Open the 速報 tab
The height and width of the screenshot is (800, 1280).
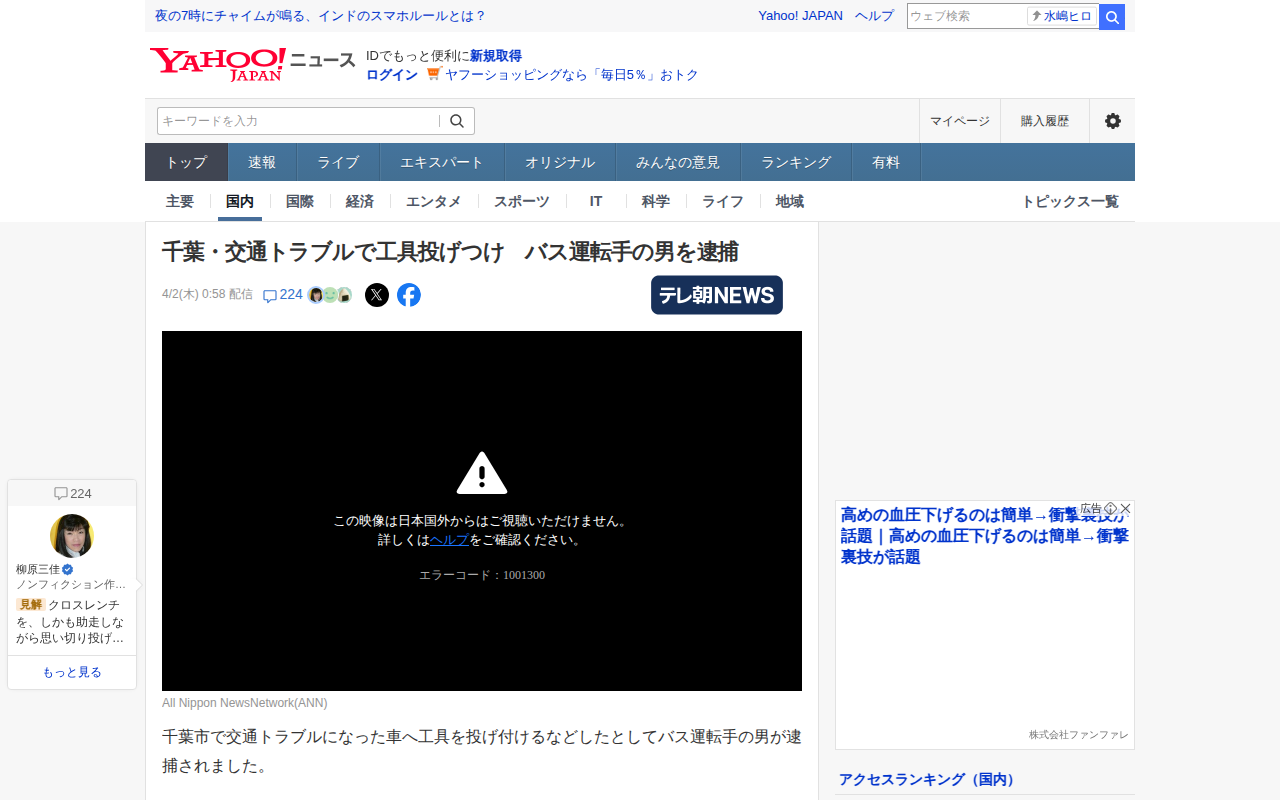click(262, 162)
